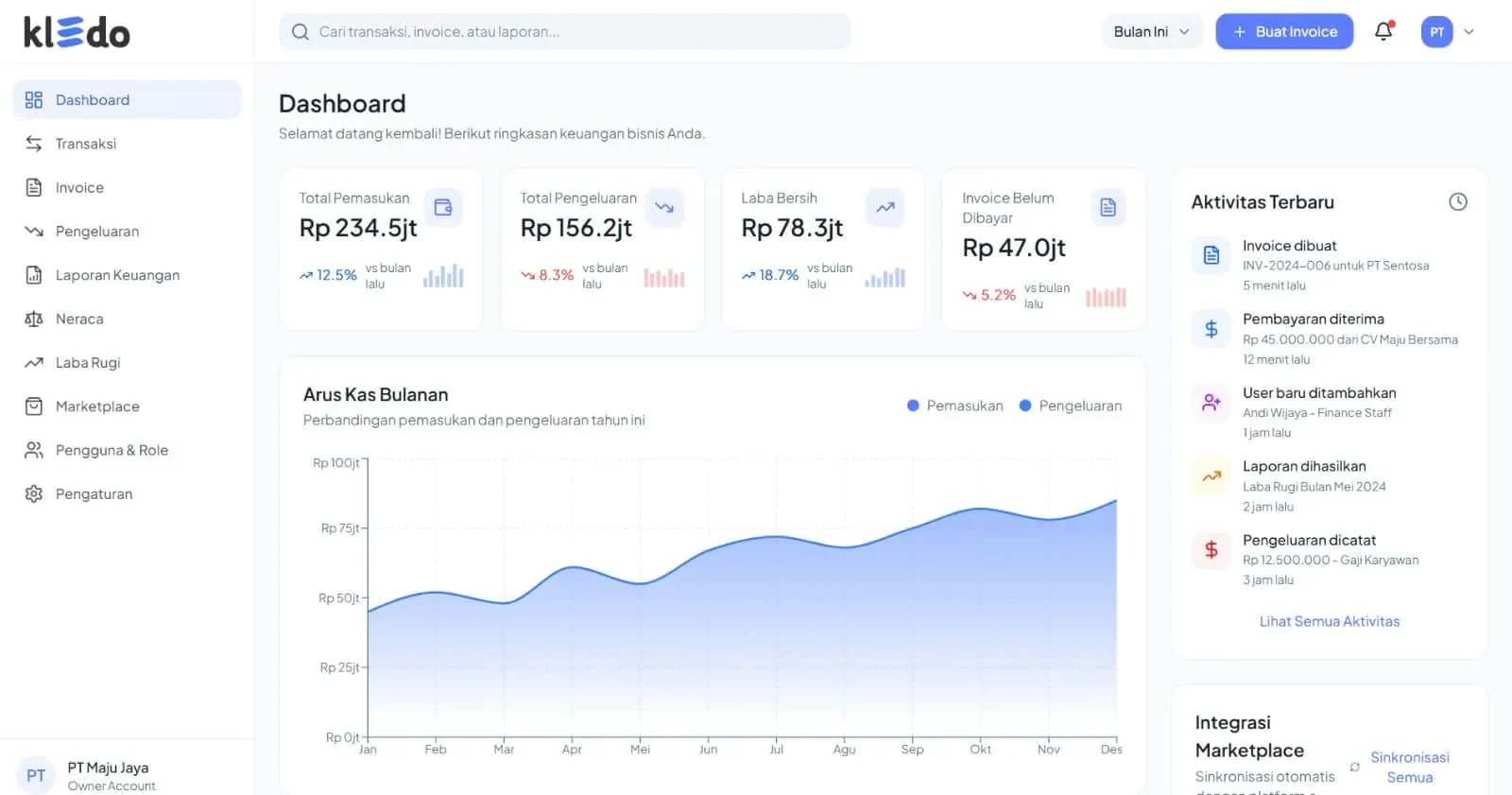Click the search magnifier icon
This screenshot has width=1512, height=795.
(x=301, y=32)
